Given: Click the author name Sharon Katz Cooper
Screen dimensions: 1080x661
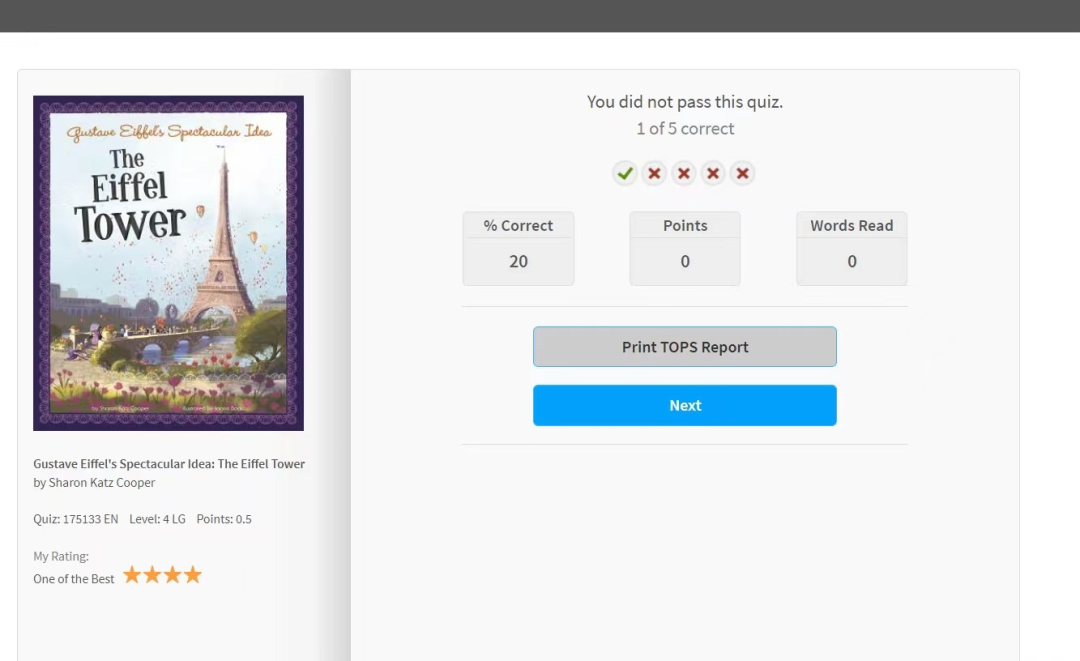Looking at the screenshot, I should click(x=102, y=483).
